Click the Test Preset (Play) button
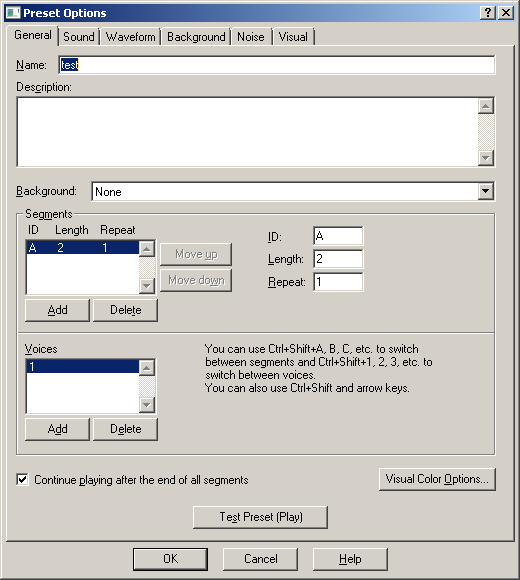 pos(261,517)
